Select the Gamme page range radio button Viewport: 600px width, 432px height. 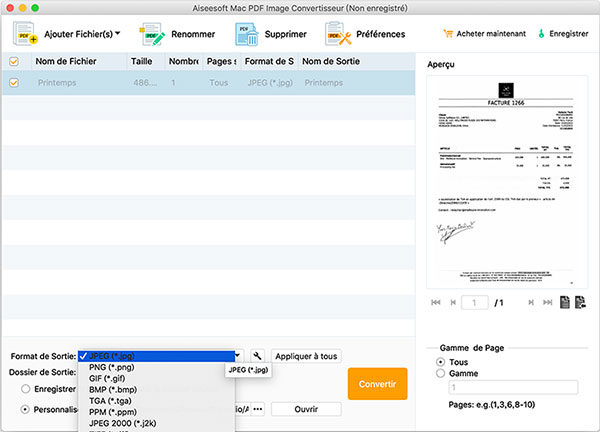(x=441, y=373)
